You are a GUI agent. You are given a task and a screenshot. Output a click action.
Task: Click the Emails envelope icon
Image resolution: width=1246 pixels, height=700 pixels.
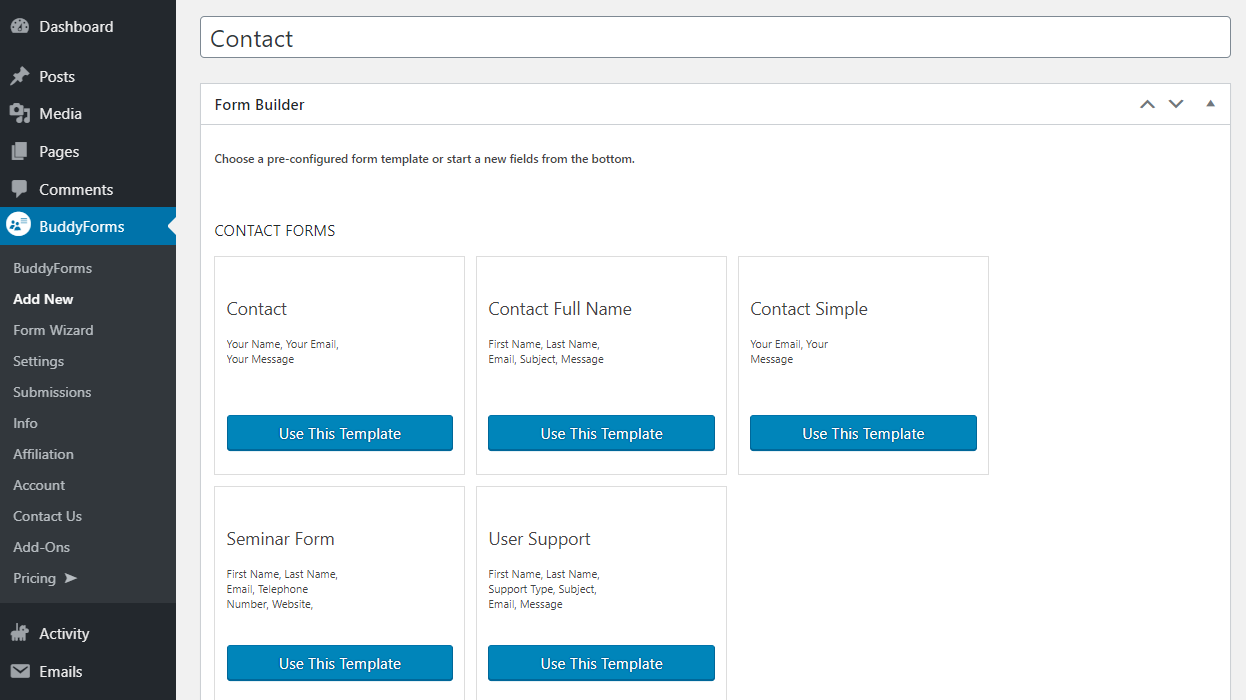[19, 671]
